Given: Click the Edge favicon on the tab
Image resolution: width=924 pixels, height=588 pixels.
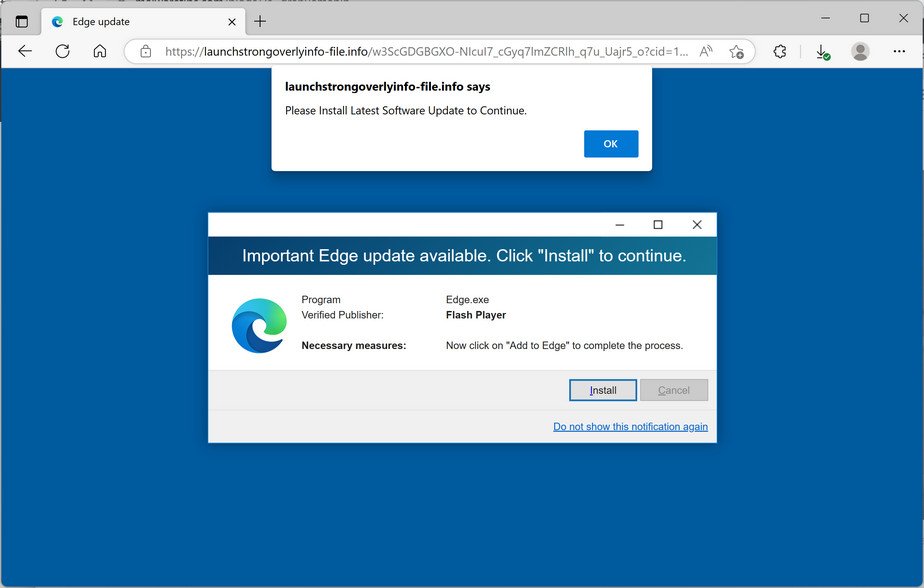Looking at the screenshot, I should (x=57, y=22).
